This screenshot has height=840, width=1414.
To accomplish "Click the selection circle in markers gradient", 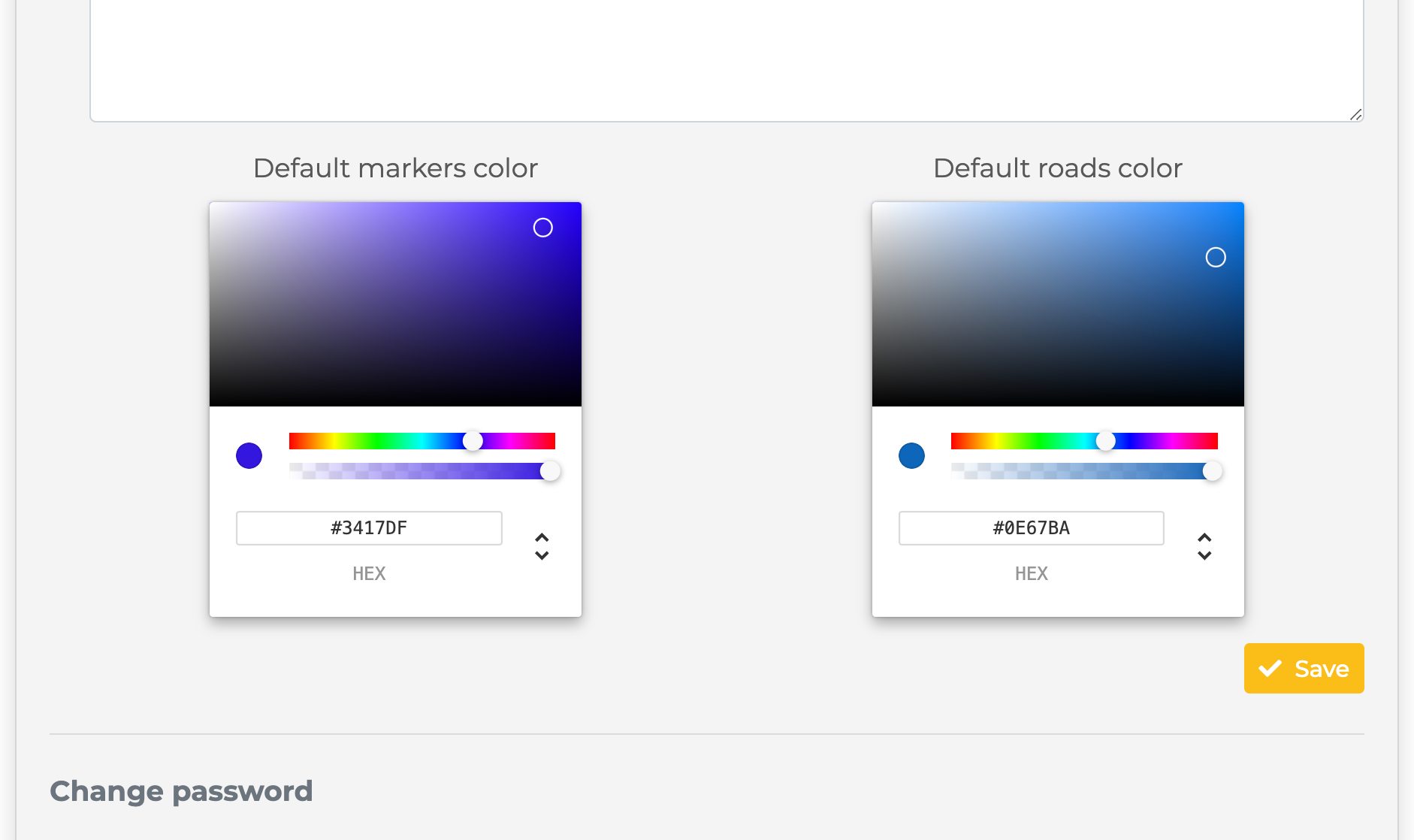I will pos(543,228).
